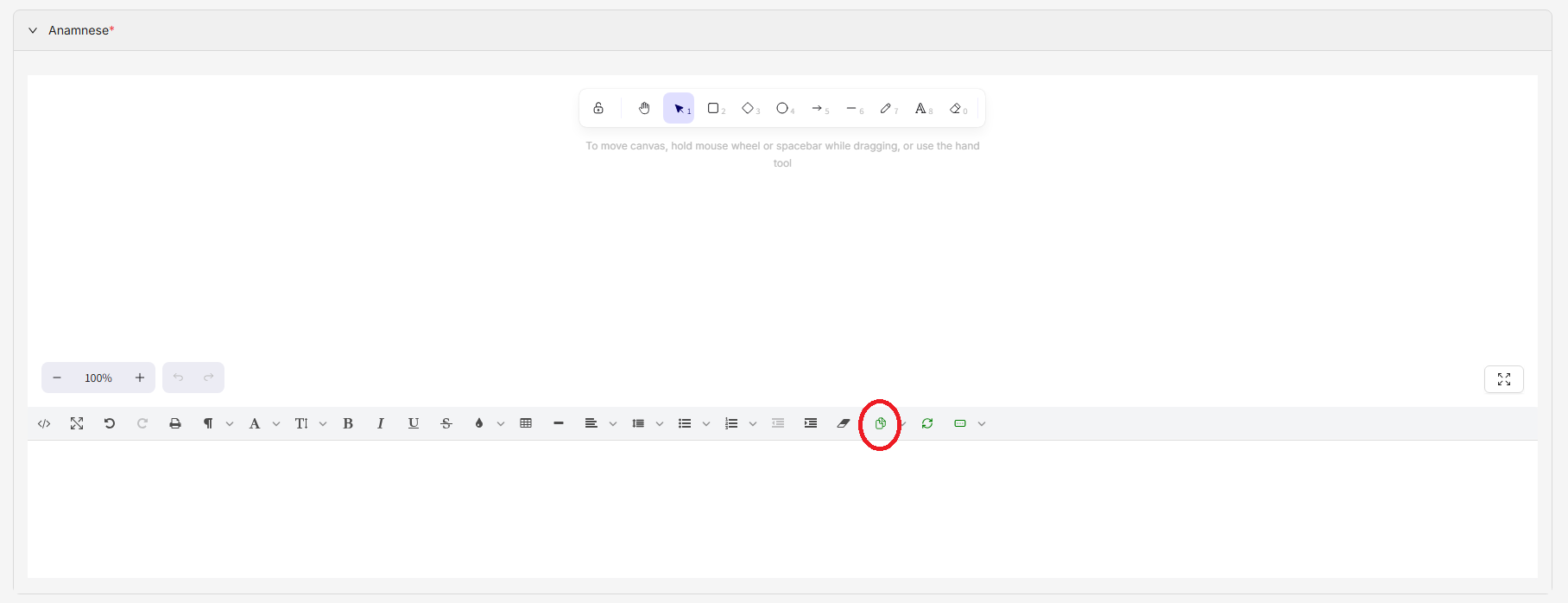Image resolution: width=1568 pixels, height=603 pixels.
Task: Activate the Hand pan tool
Action: point(644,109)
